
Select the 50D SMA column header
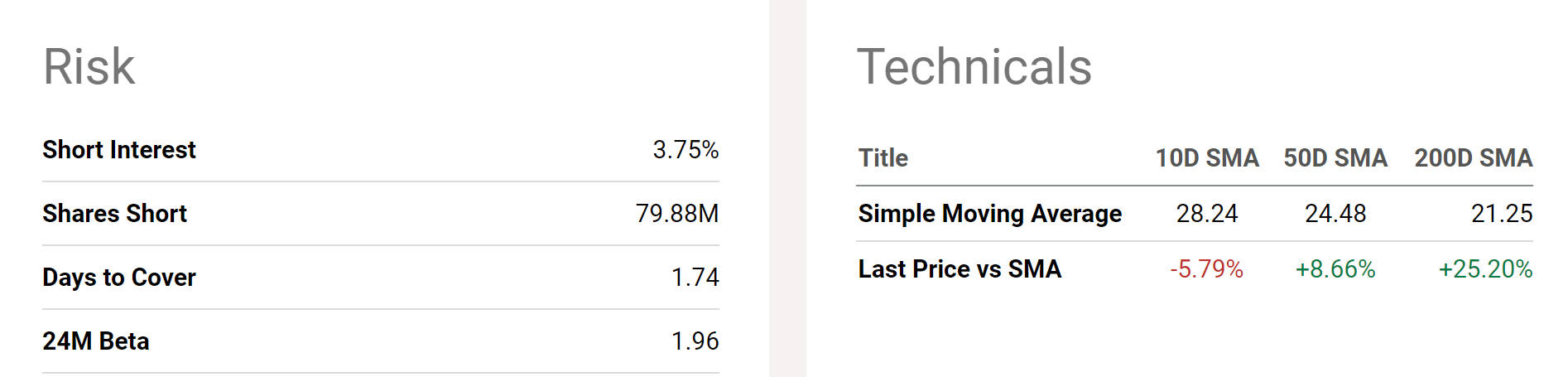[x=1335, y=158]
